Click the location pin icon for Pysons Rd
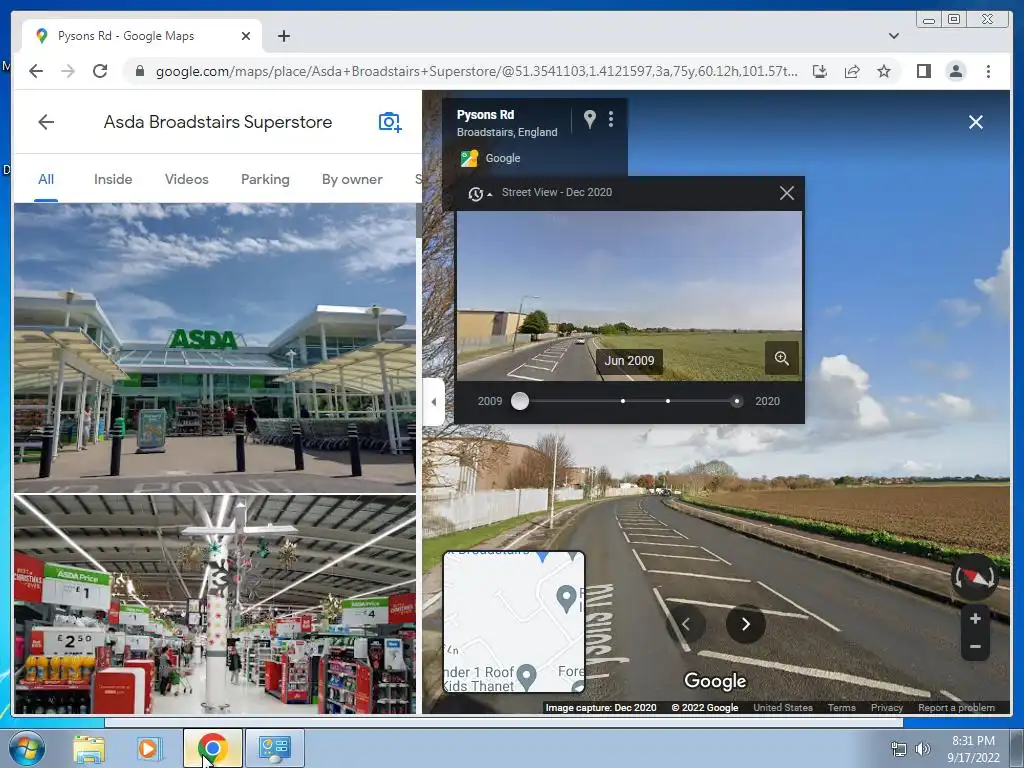The image size is (1024, 768). 590,118
